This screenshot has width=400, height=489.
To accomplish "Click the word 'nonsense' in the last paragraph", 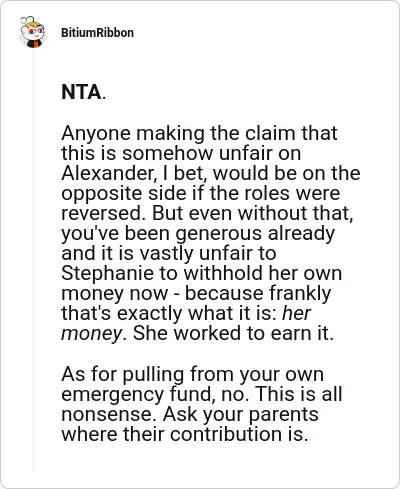I will (x=109, y=414).
